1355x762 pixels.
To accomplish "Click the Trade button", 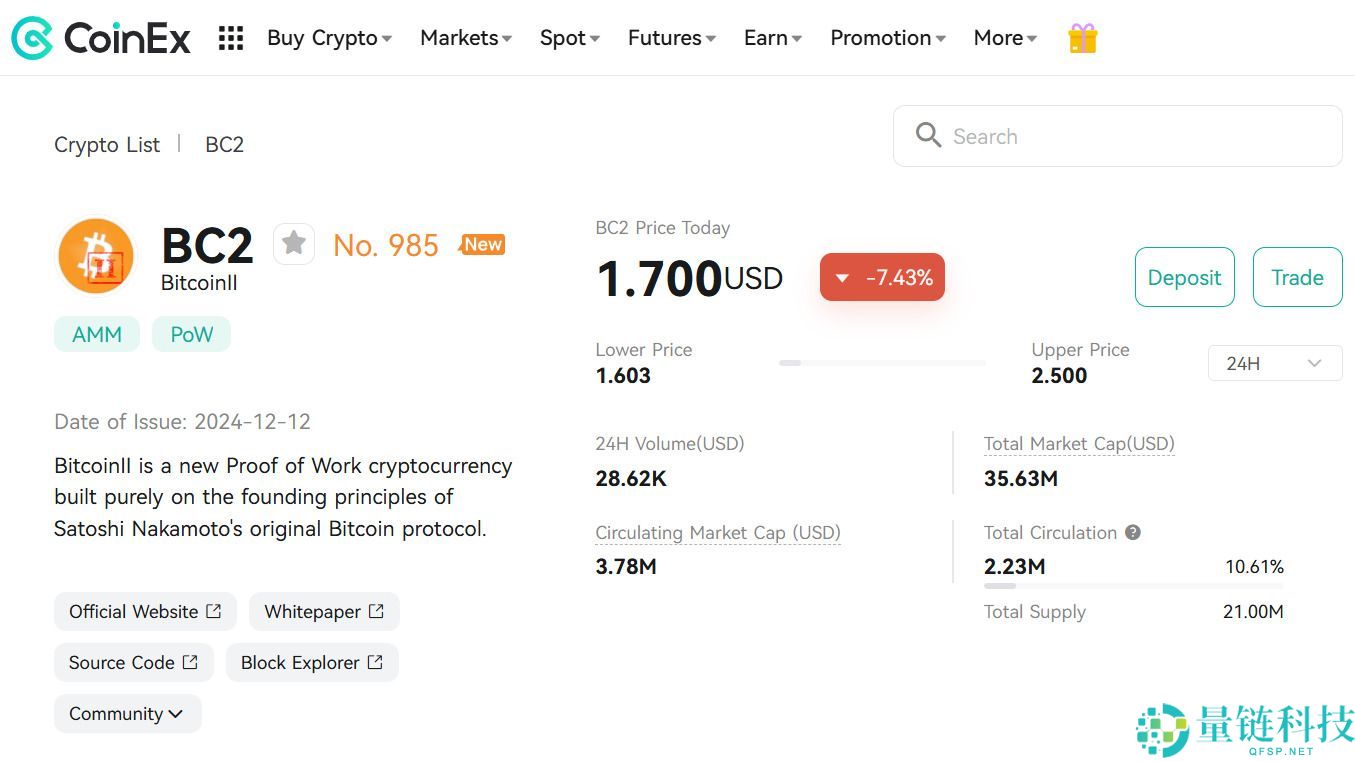I will click(x=1297, y=277).
